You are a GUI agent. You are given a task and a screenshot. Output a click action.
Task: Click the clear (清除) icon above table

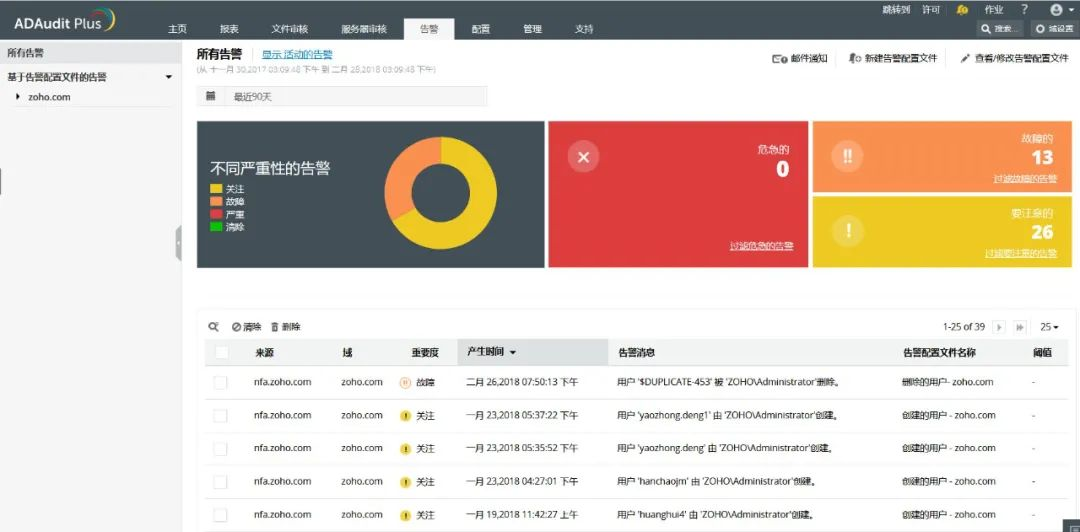[x=236, y=327]
